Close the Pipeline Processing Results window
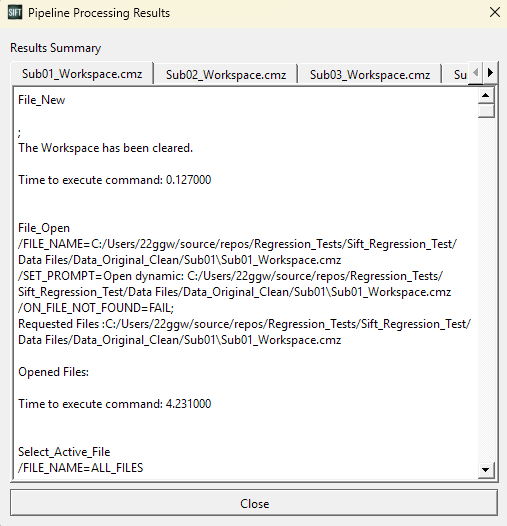Image resolution: width=507 pixels, height=526 pixels. [x=495, y=12]
